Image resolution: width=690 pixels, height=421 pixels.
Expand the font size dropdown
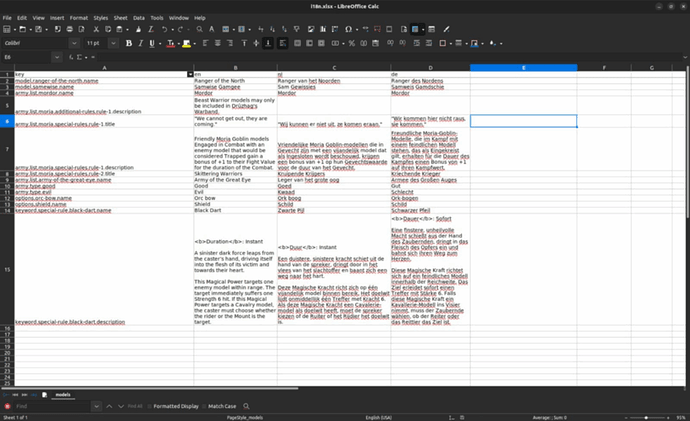pos(113,43)
